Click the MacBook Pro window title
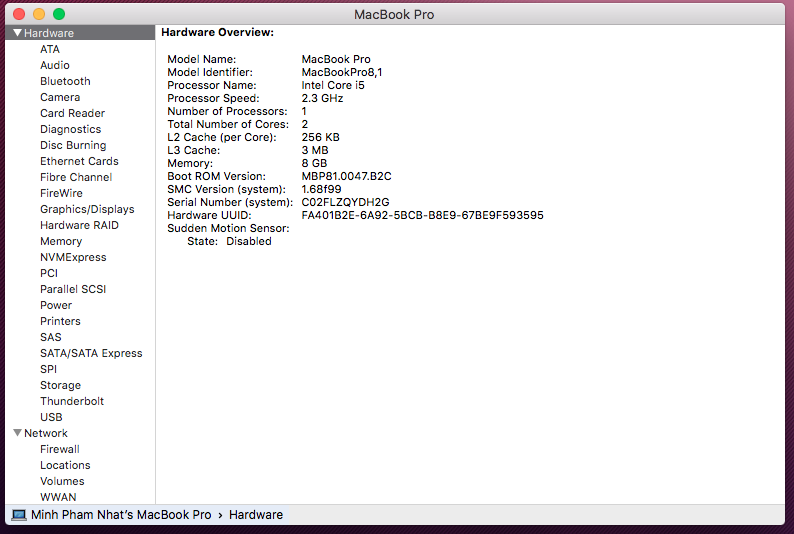Viewport: 794px width, 534px height. (x=394, y=15)
